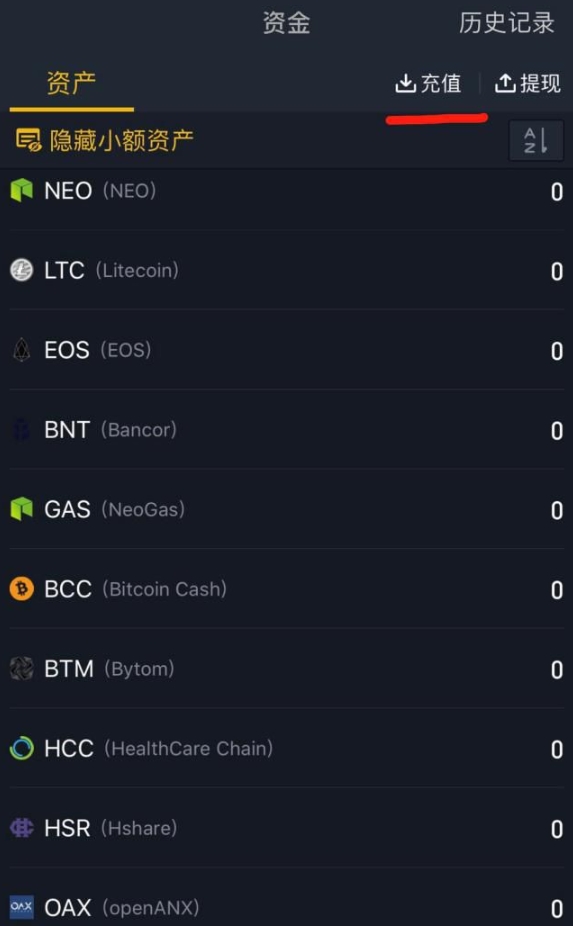The width and height of the screenshot is (573, 926).
Task: Tap the 提现 withdraw button
Action: point(528,83)
